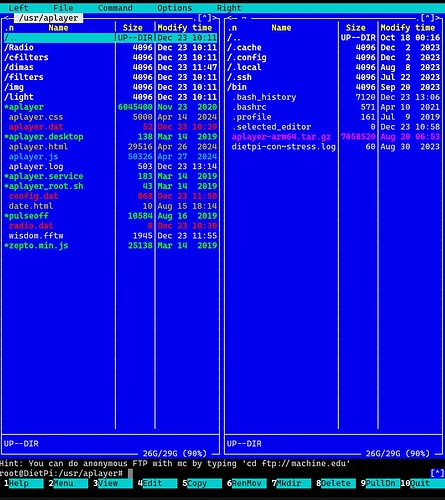445x500 pixels.
Task: Select the /.ssh directory in right panel
Action: pyautogui.click(x=333, y=77)
